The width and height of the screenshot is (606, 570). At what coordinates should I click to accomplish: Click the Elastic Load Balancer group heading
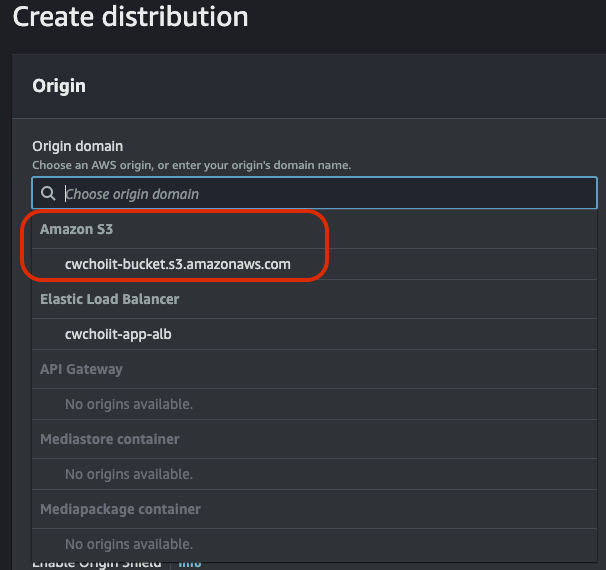tap(110, 299)
